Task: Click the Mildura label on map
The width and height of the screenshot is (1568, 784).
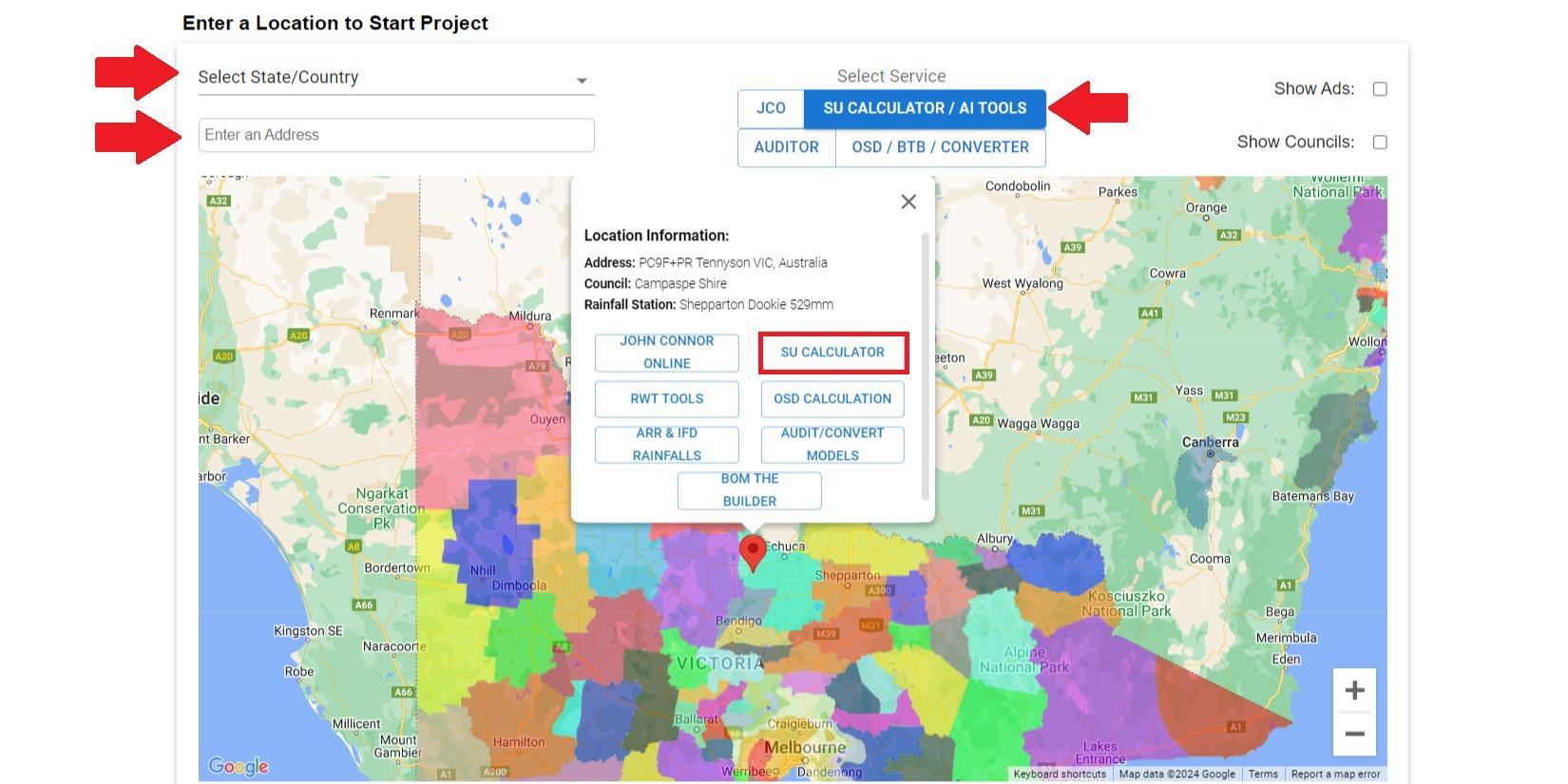Action: click(529, 316)
